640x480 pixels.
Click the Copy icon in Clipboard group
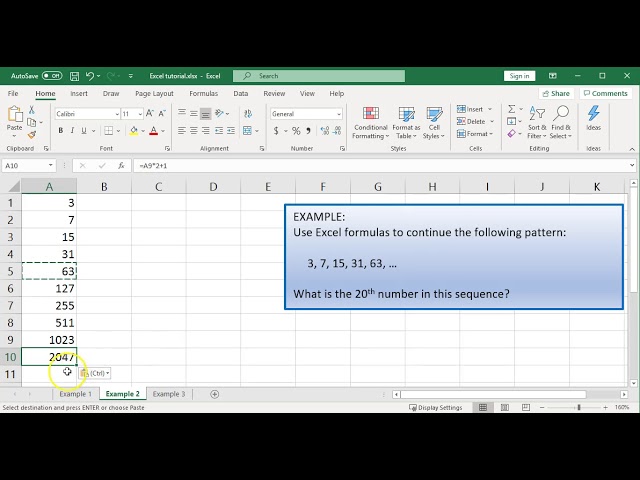(31, 122)
